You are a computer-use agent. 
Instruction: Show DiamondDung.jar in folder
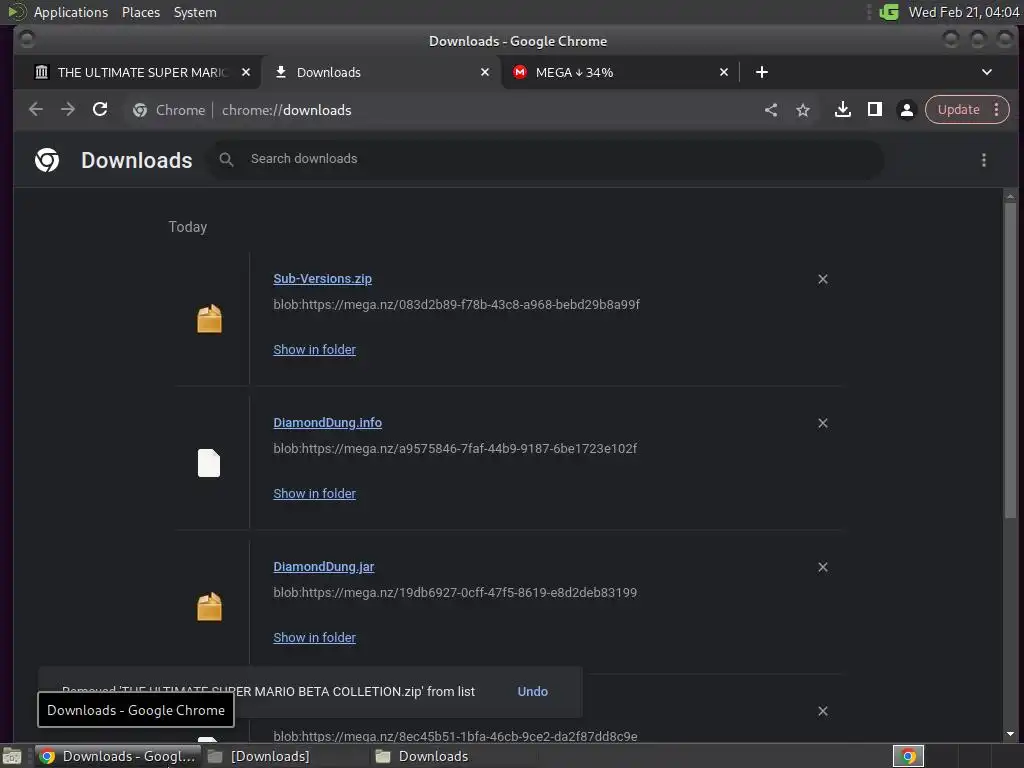click(x=314, y=637)
